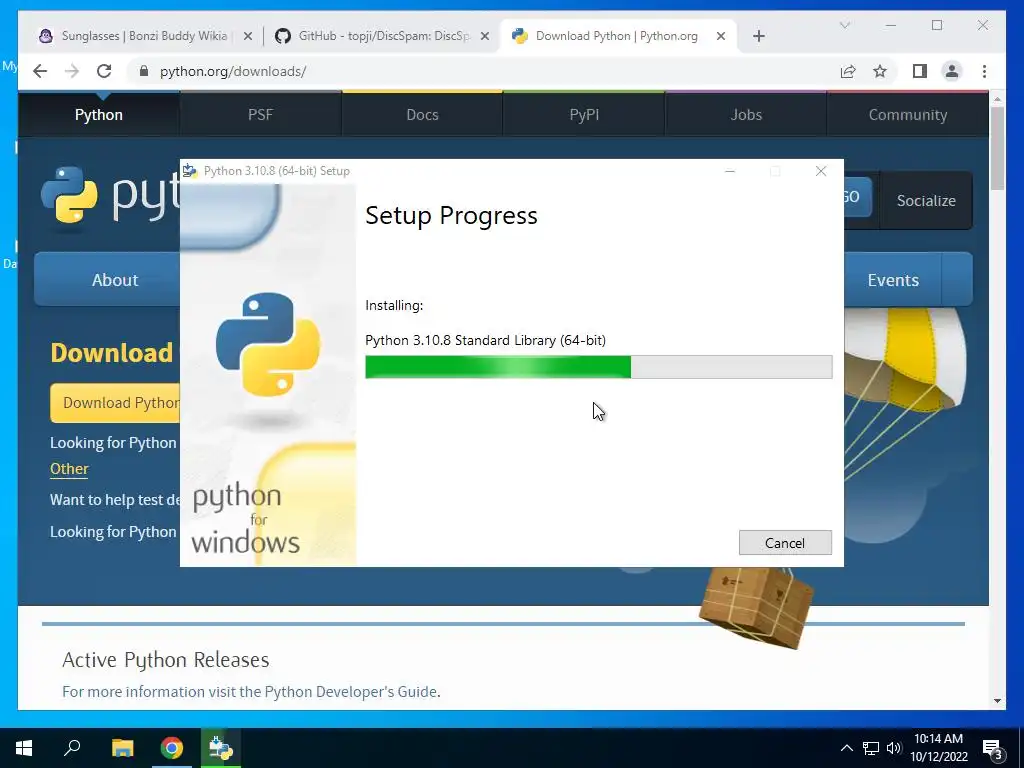1024x768 pixels.
Task: Open the Docs top navigation item
Action: pyautogui.click(x=423, y=115)
